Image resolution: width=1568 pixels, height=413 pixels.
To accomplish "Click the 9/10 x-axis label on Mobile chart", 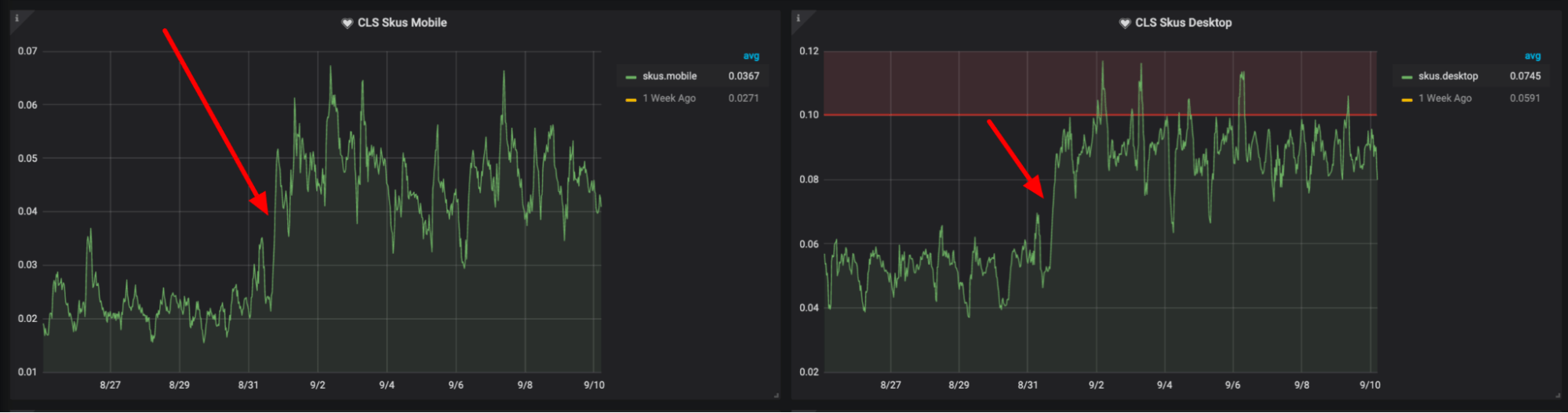I will point(594,385).
